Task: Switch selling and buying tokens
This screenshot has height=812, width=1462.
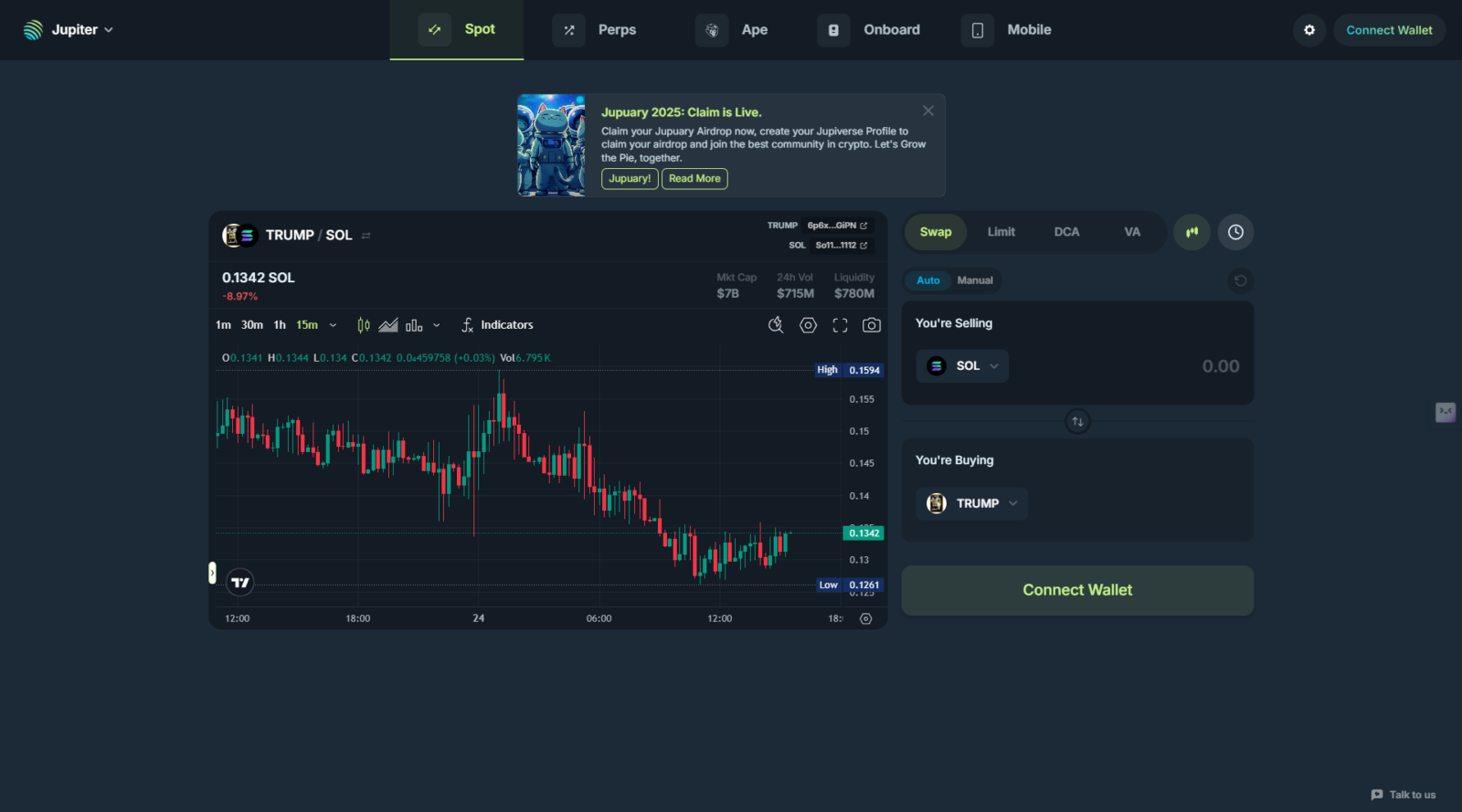Action: [1077, 422]
